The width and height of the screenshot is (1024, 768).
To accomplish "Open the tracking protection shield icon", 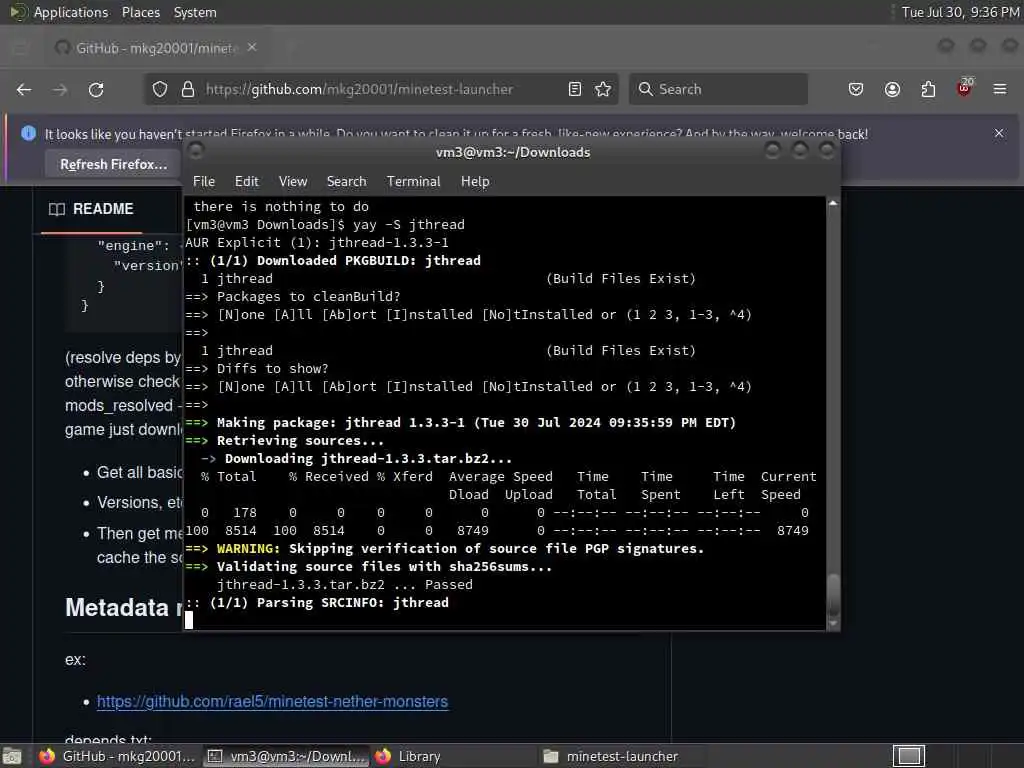I will click(x=160, y=89).
